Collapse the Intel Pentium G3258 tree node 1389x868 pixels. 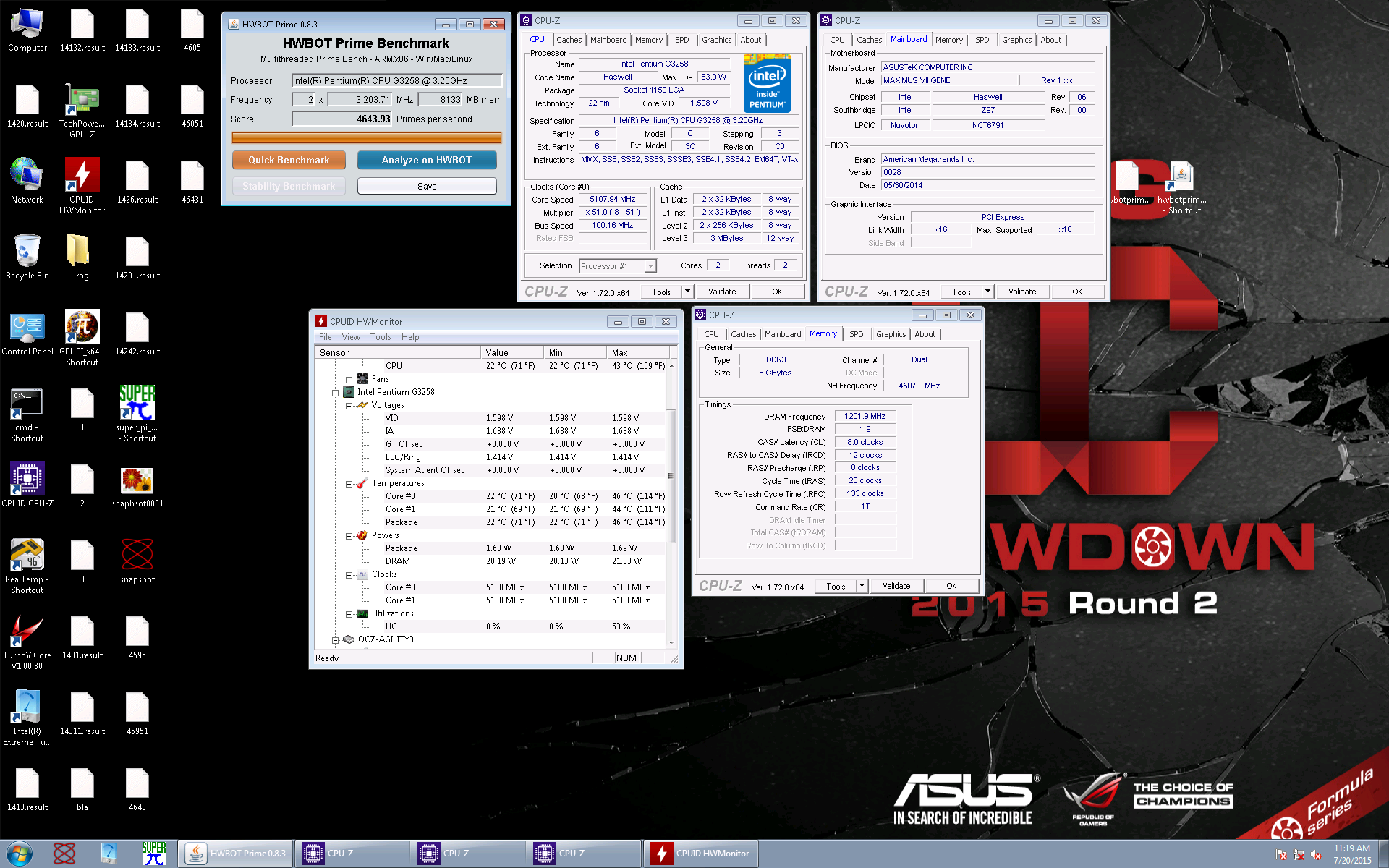pyautogui.click(x=335, y=393)
